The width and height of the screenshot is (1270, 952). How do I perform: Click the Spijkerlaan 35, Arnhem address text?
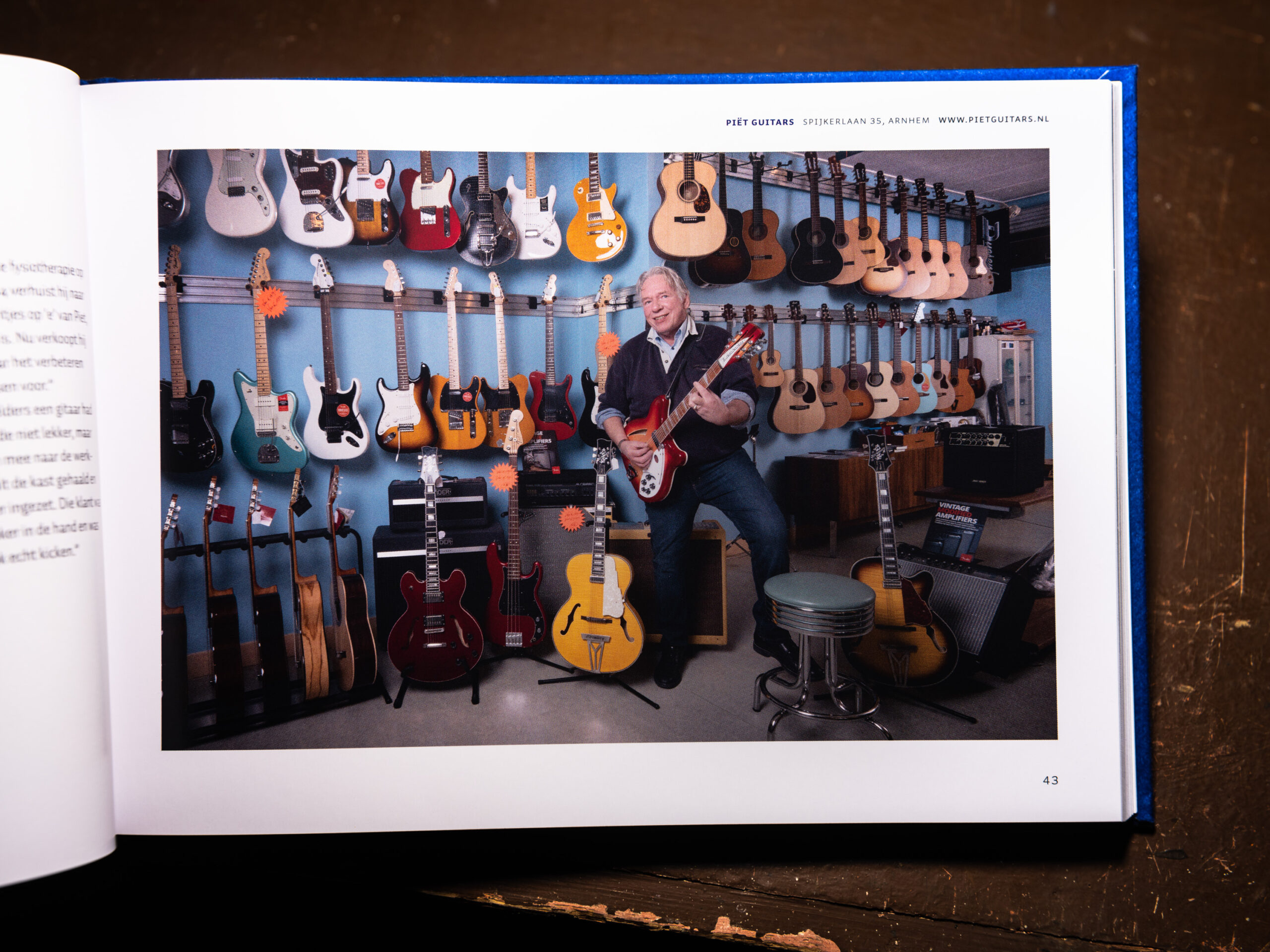pos(866,120)
